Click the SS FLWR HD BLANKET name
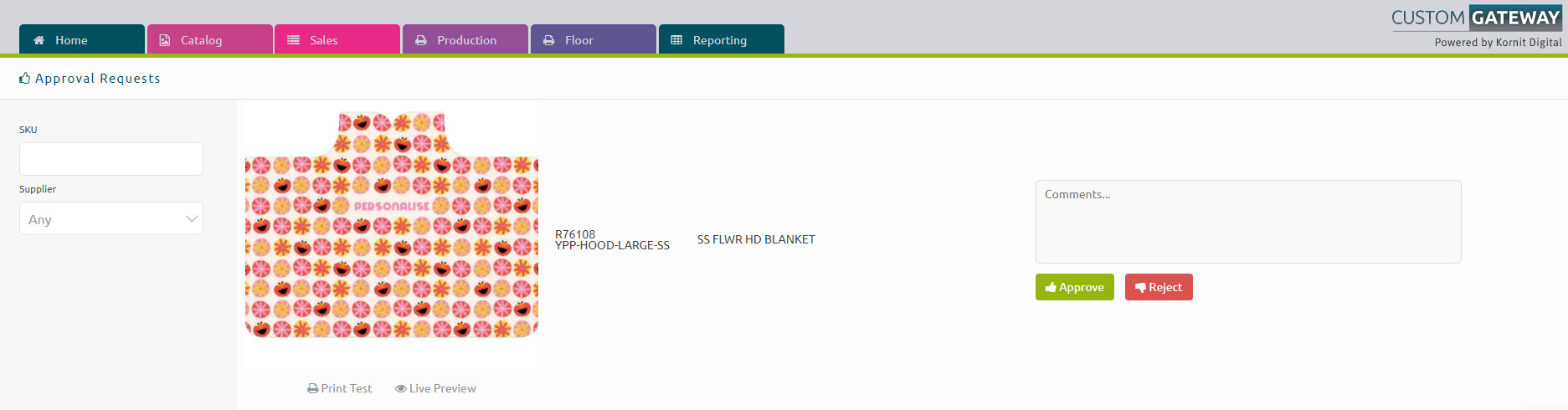 pos(756,239)
